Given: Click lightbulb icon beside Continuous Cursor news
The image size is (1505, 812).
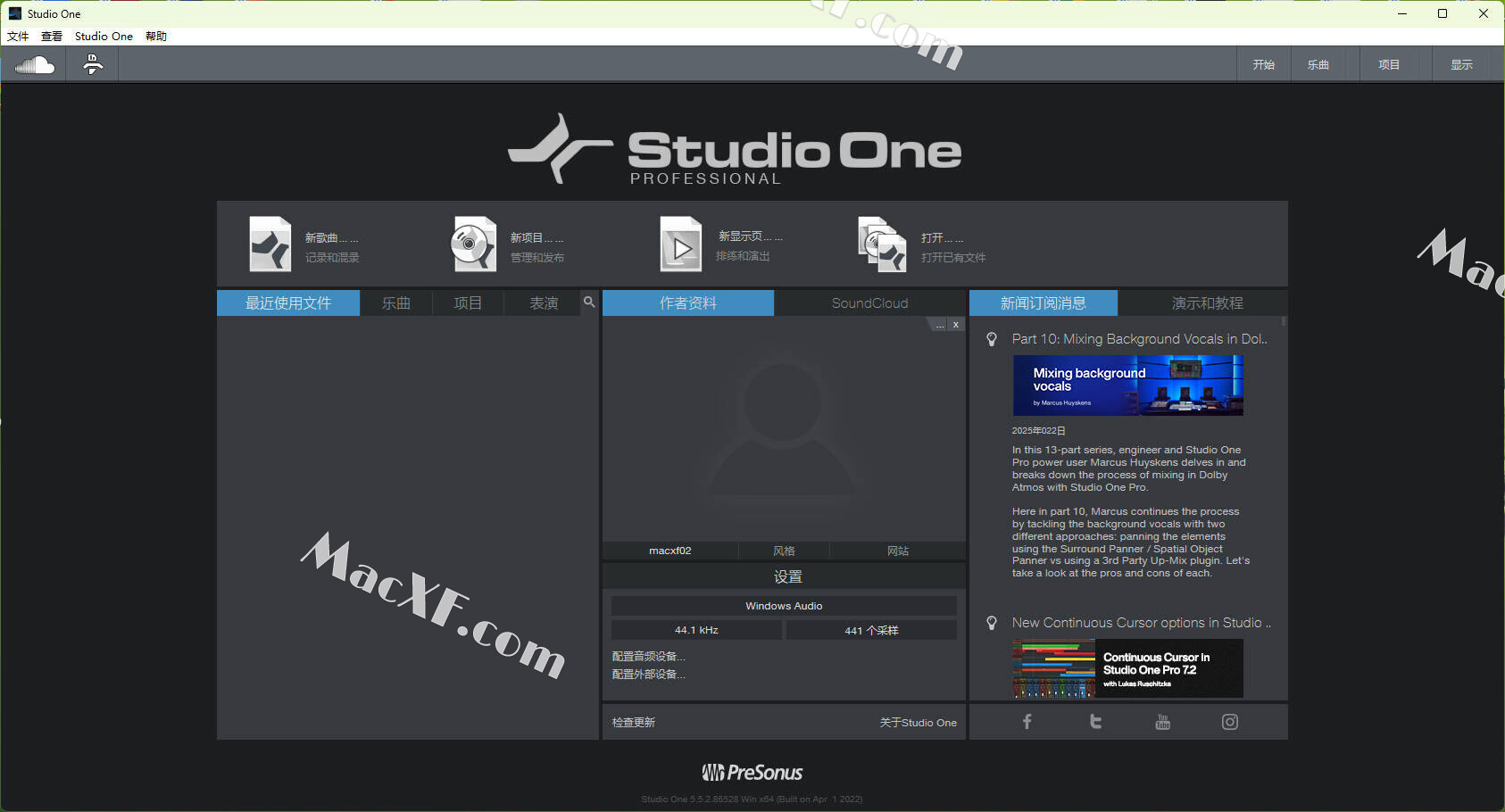Looking at the screenshot, I should [991, 623].
